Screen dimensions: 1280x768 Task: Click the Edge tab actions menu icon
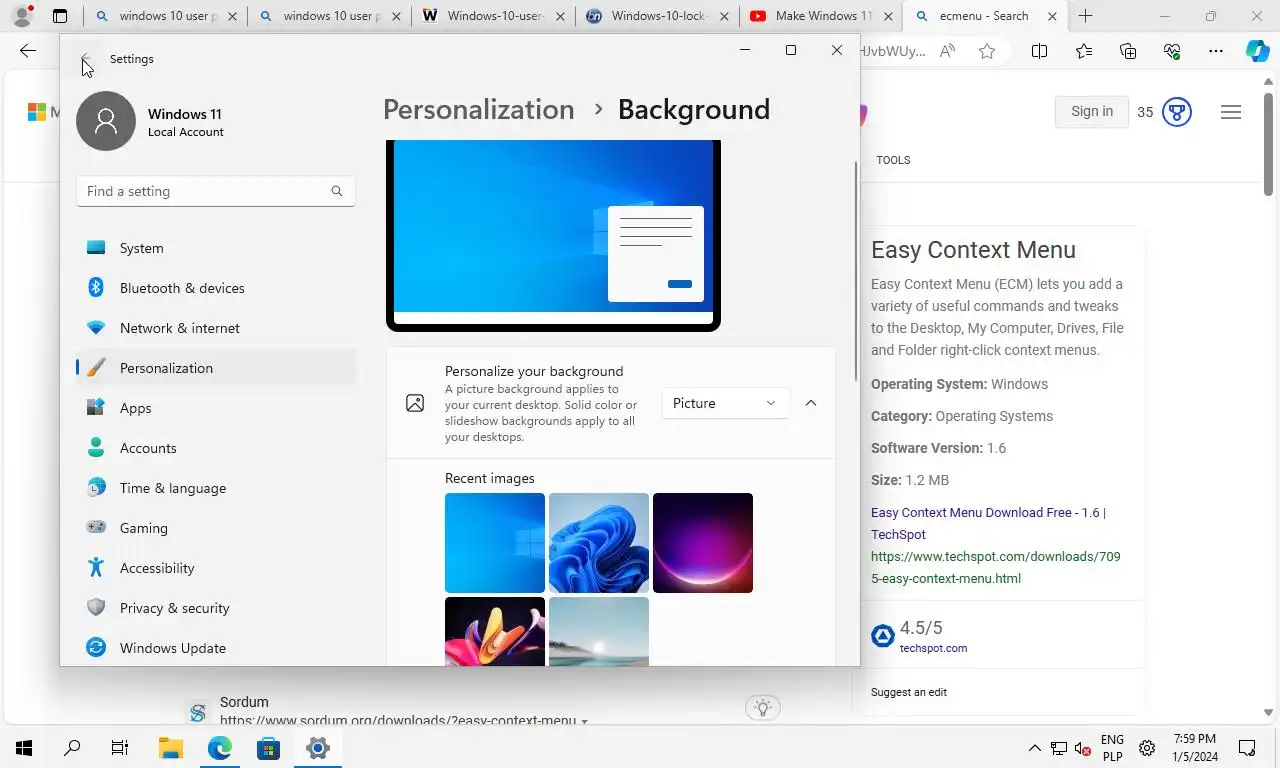coord(60,16)
